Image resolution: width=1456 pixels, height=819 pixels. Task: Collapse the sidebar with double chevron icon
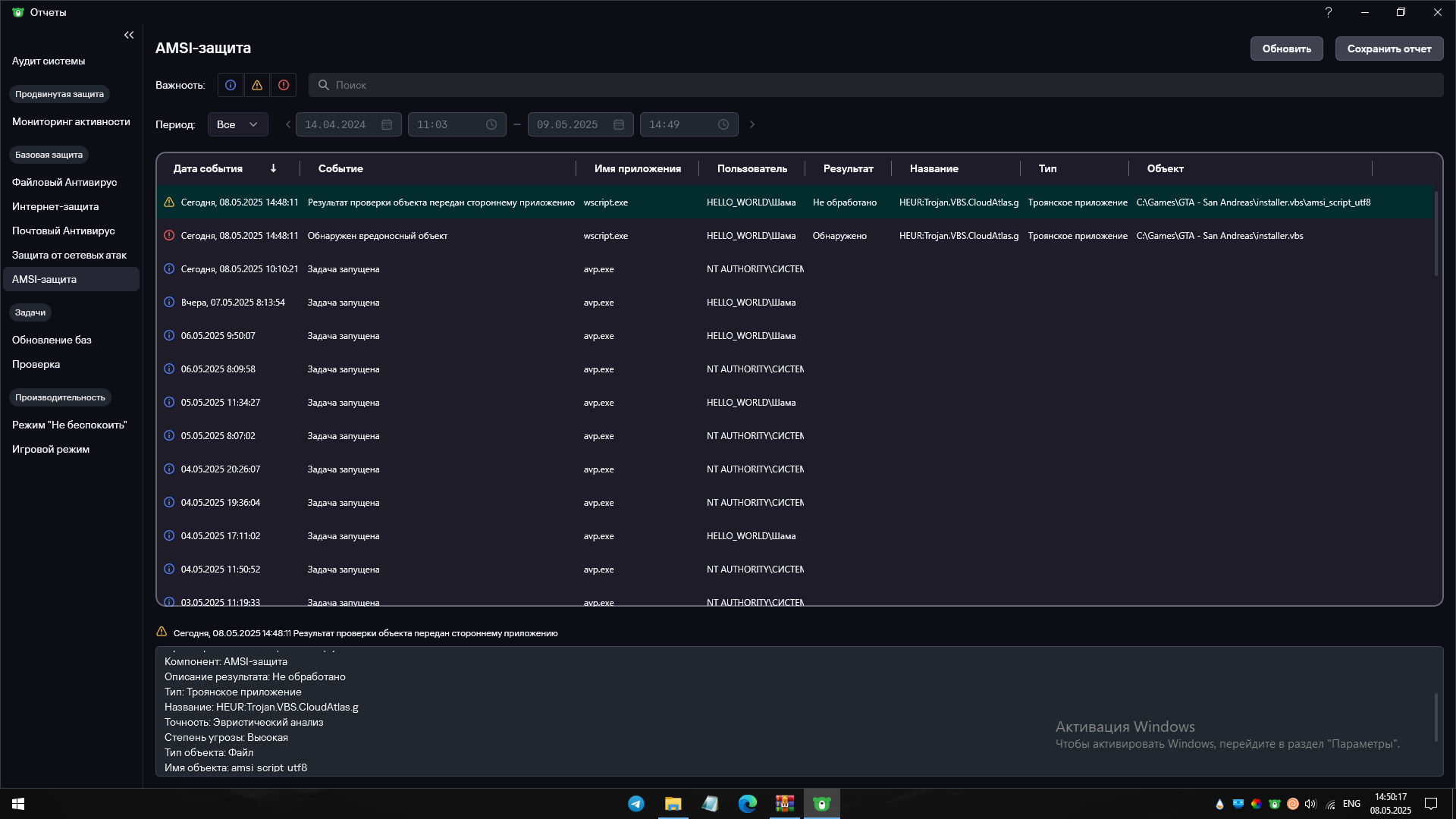point(129,35)
